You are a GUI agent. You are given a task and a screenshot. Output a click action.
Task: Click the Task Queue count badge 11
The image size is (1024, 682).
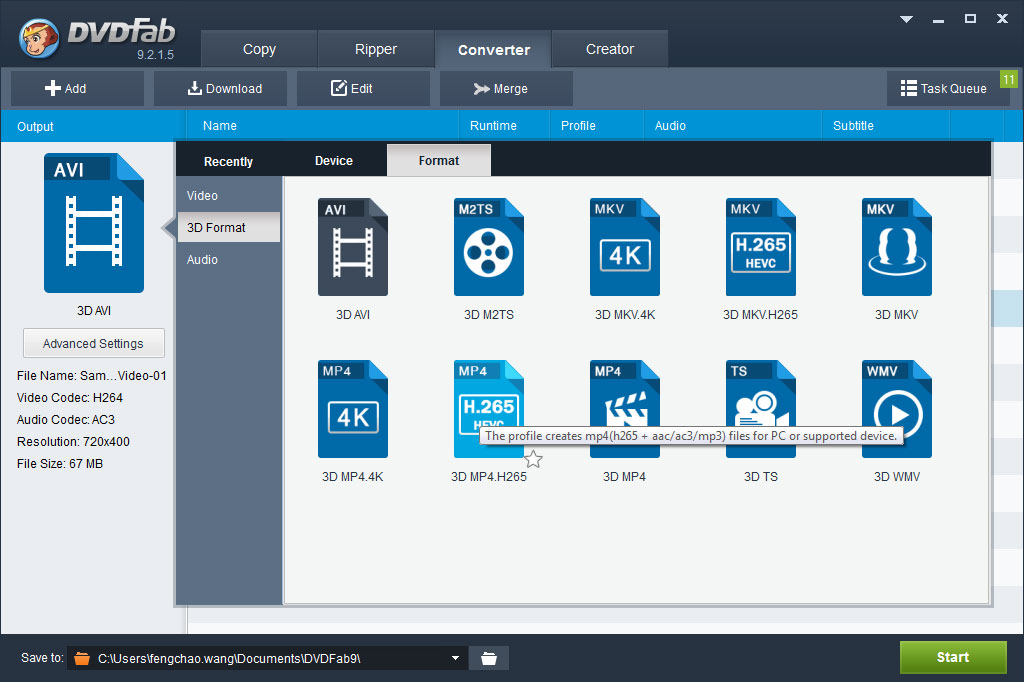pyautogui.click(x=1008, y=80)
